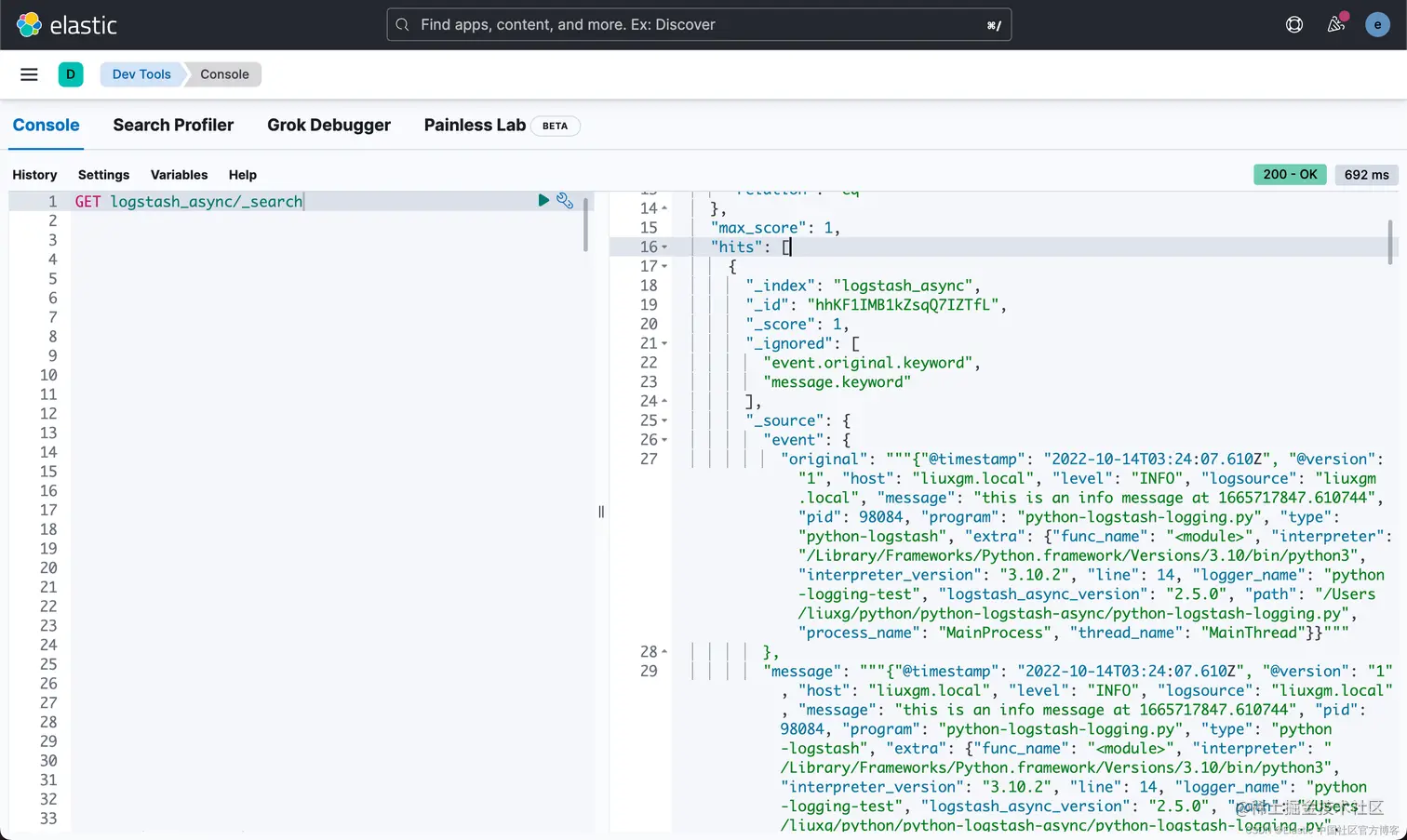Screen dimensions: 1407x840
Task: Open the console Help
Action: (x=242, y=175)
